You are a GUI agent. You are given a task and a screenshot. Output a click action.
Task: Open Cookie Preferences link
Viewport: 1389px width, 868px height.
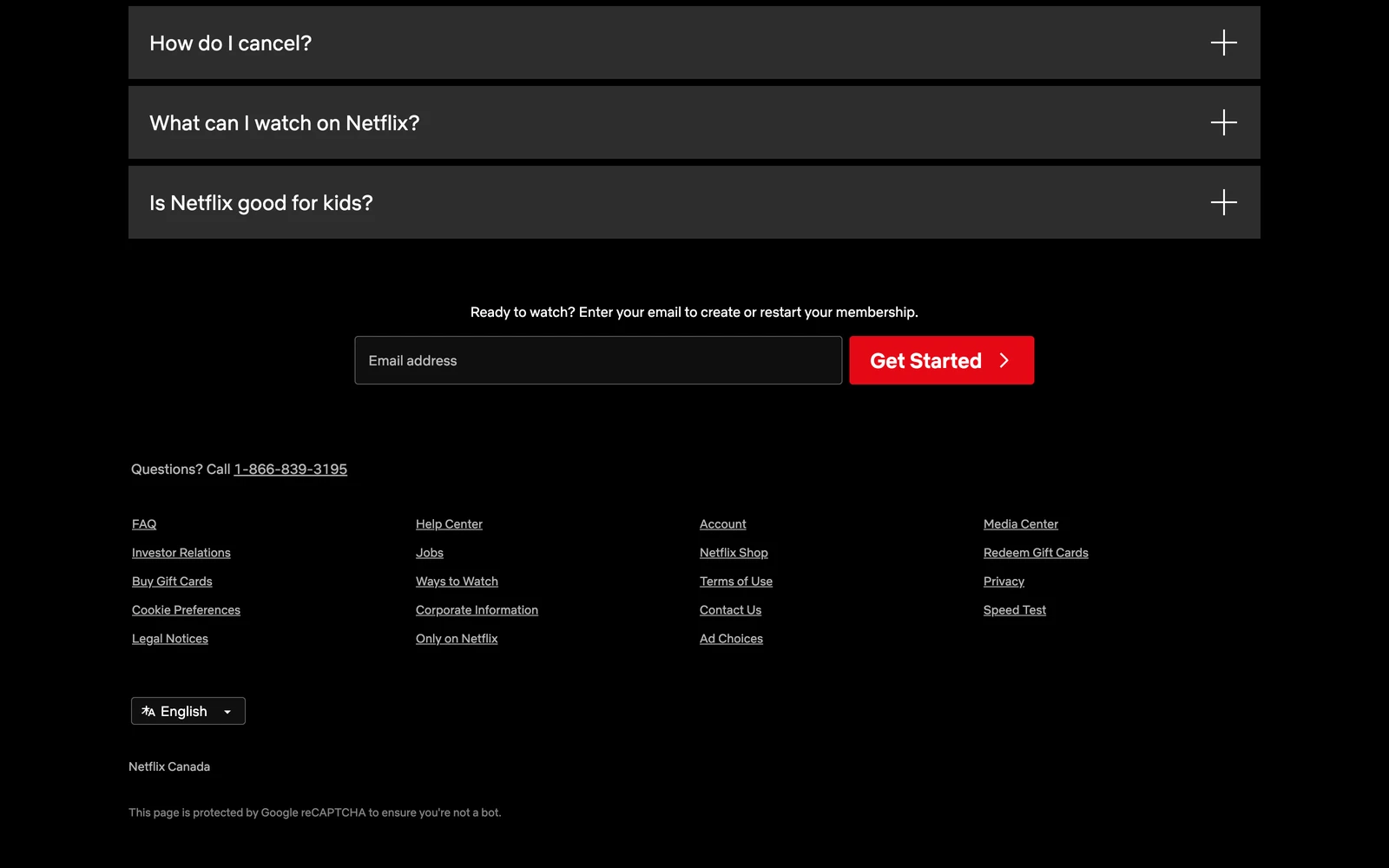186,610
